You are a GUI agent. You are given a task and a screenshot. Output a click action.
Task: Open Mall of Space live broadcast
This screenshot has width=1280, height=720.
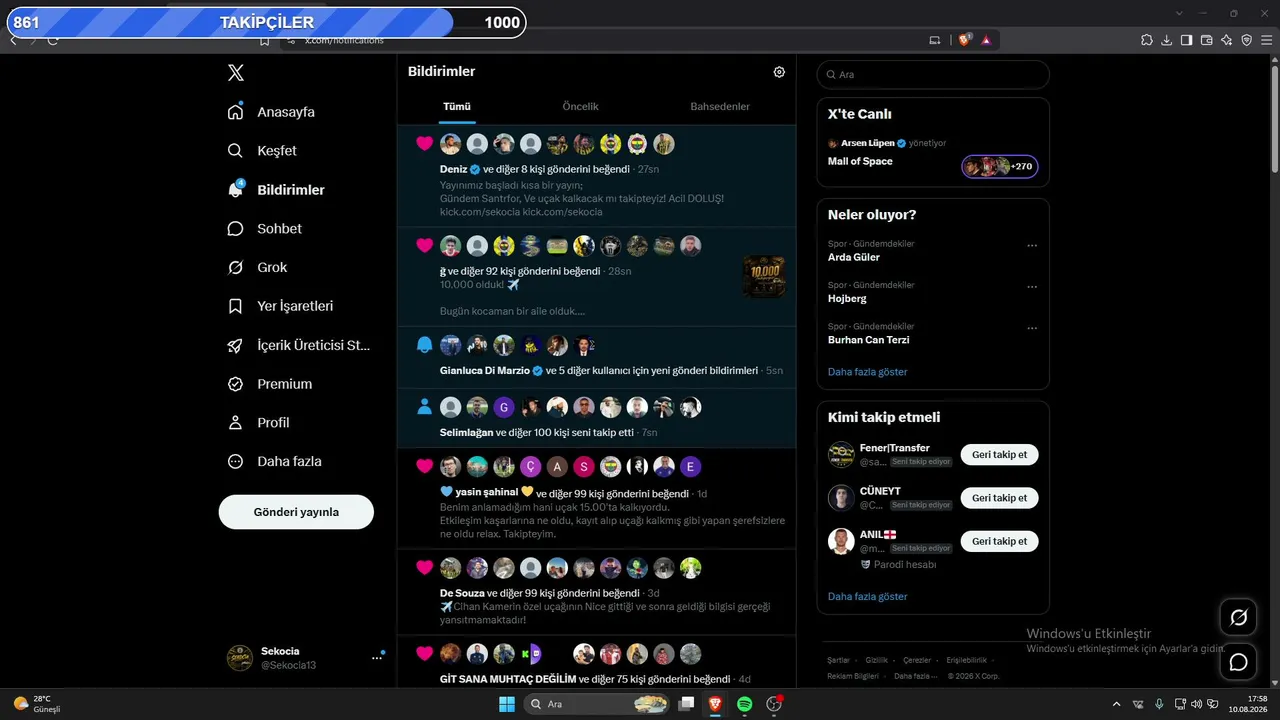[x=860, y=161]
